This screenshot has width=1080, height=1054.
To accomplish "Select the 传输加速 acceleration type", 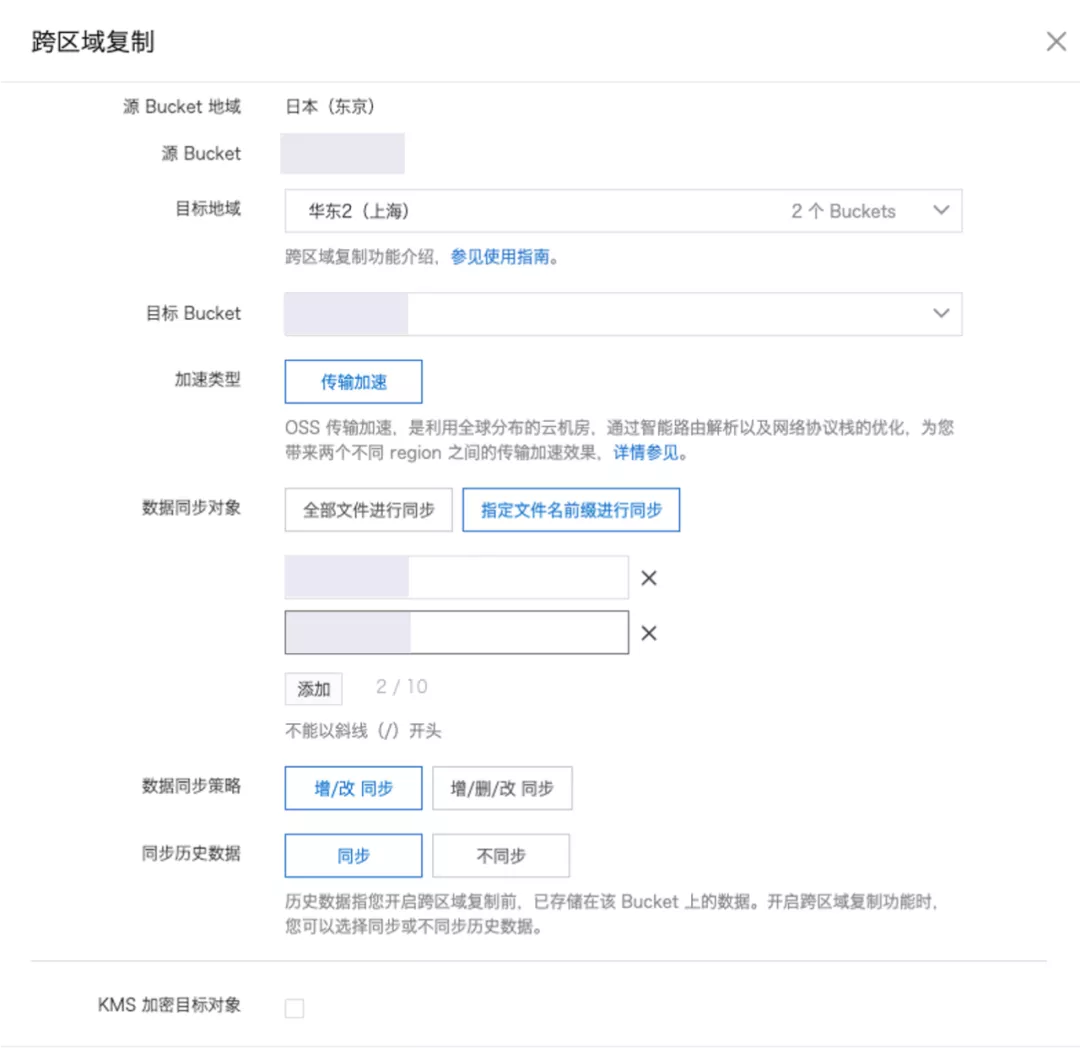I will tap(353, 382).
